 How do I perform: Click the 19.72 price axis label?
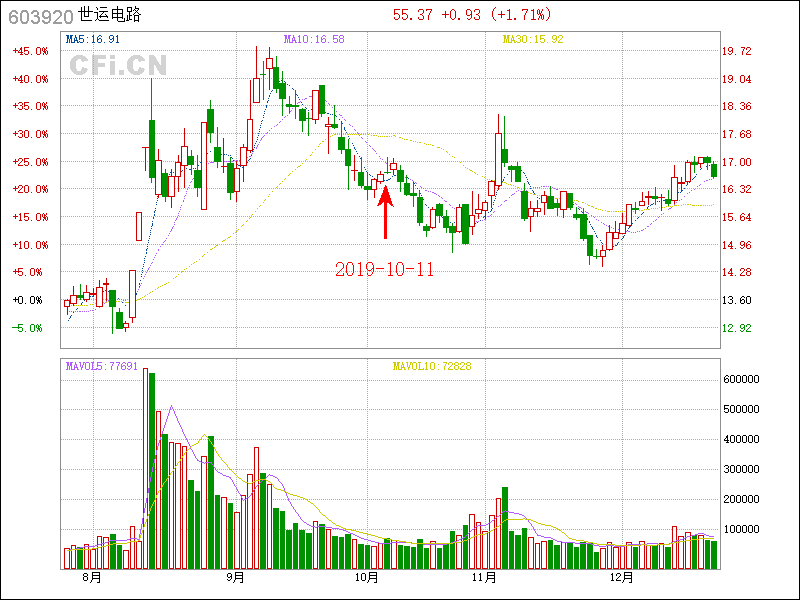point(737,51)
